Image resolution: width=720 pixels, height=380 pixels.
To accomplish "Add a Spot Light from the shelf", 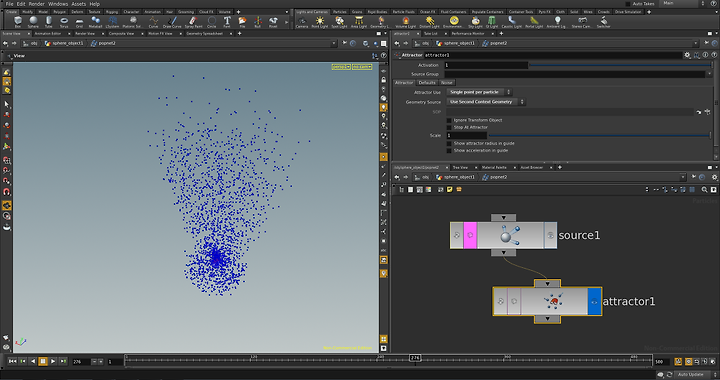I will tap(339, 22).
